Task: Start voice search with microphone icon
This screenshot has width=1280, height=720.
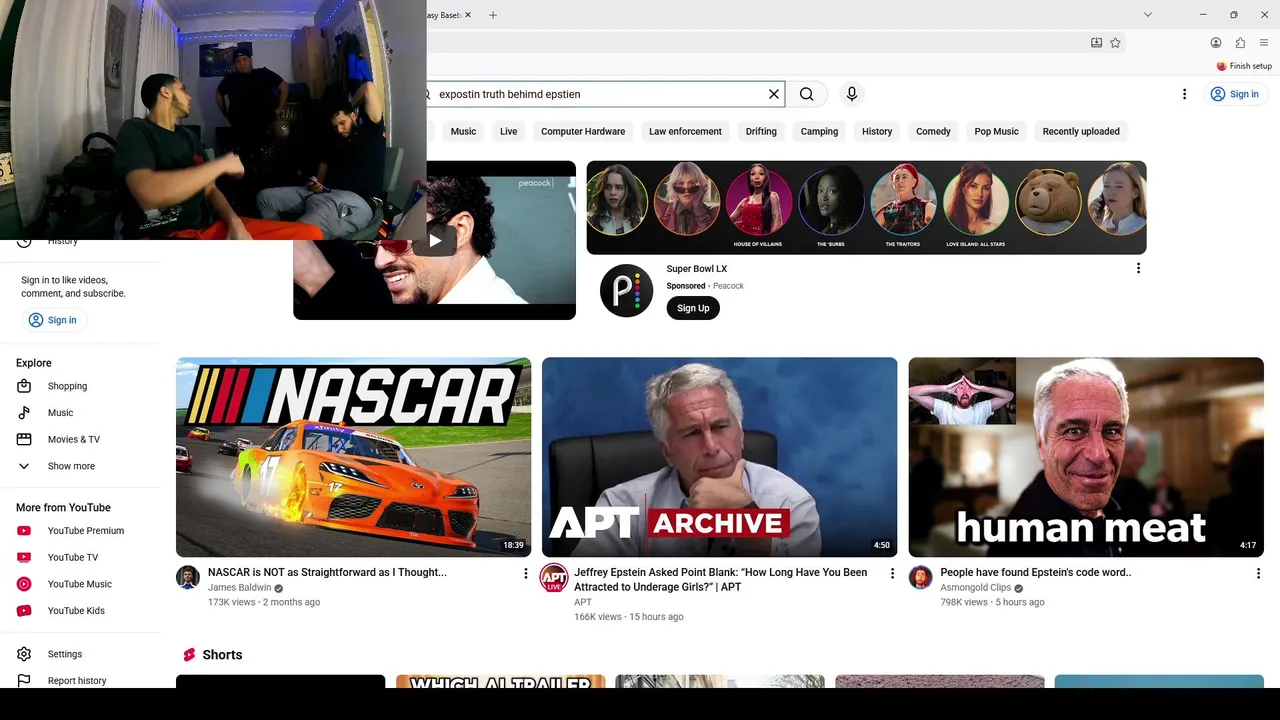Action: pos(852,94)
